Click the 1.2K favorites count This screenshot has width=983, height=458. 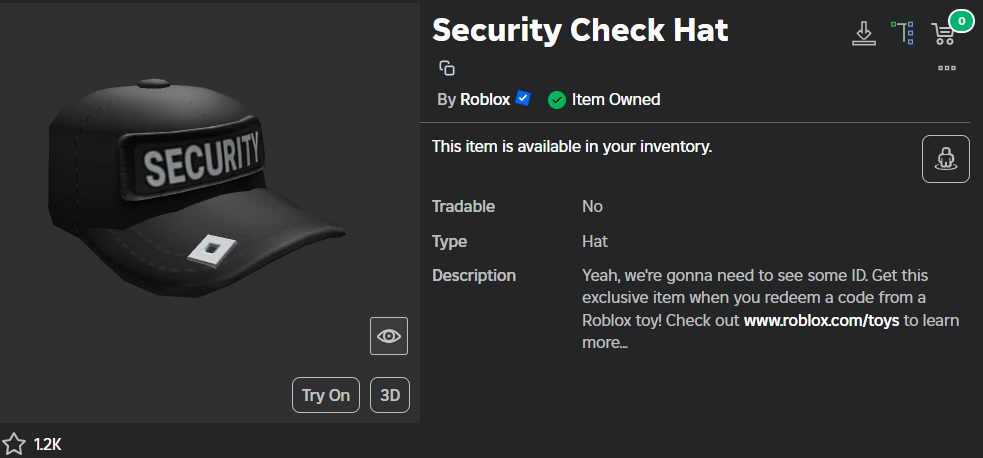(x=47, y=444)
